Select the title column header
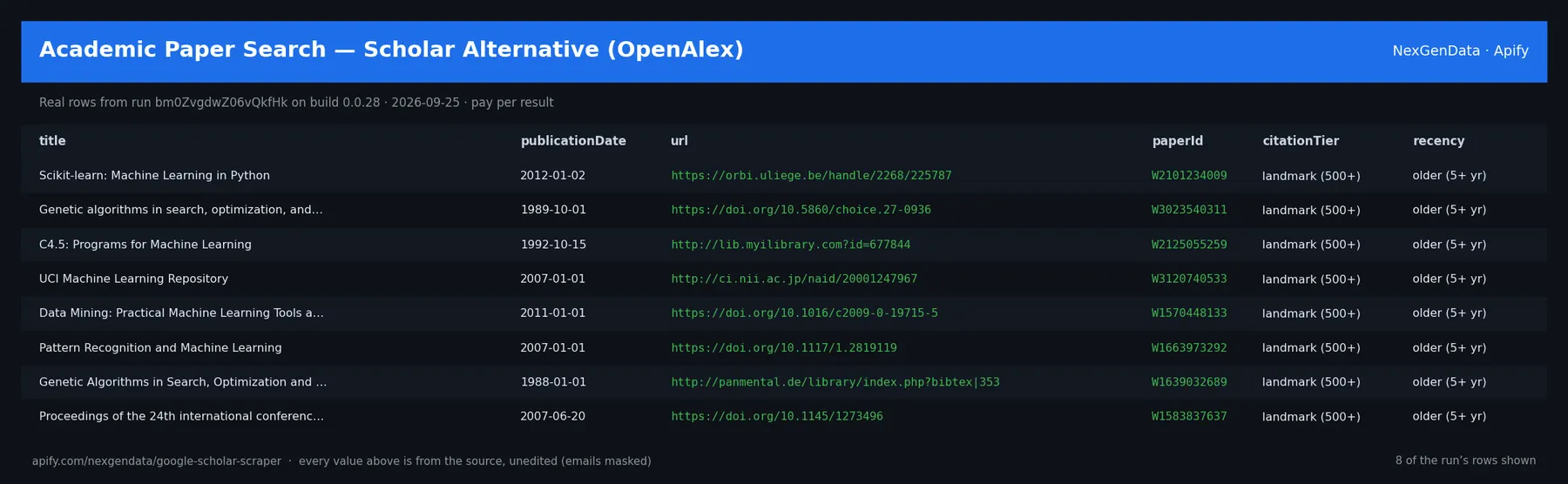The image size is (1568, 484). [52, 141]
